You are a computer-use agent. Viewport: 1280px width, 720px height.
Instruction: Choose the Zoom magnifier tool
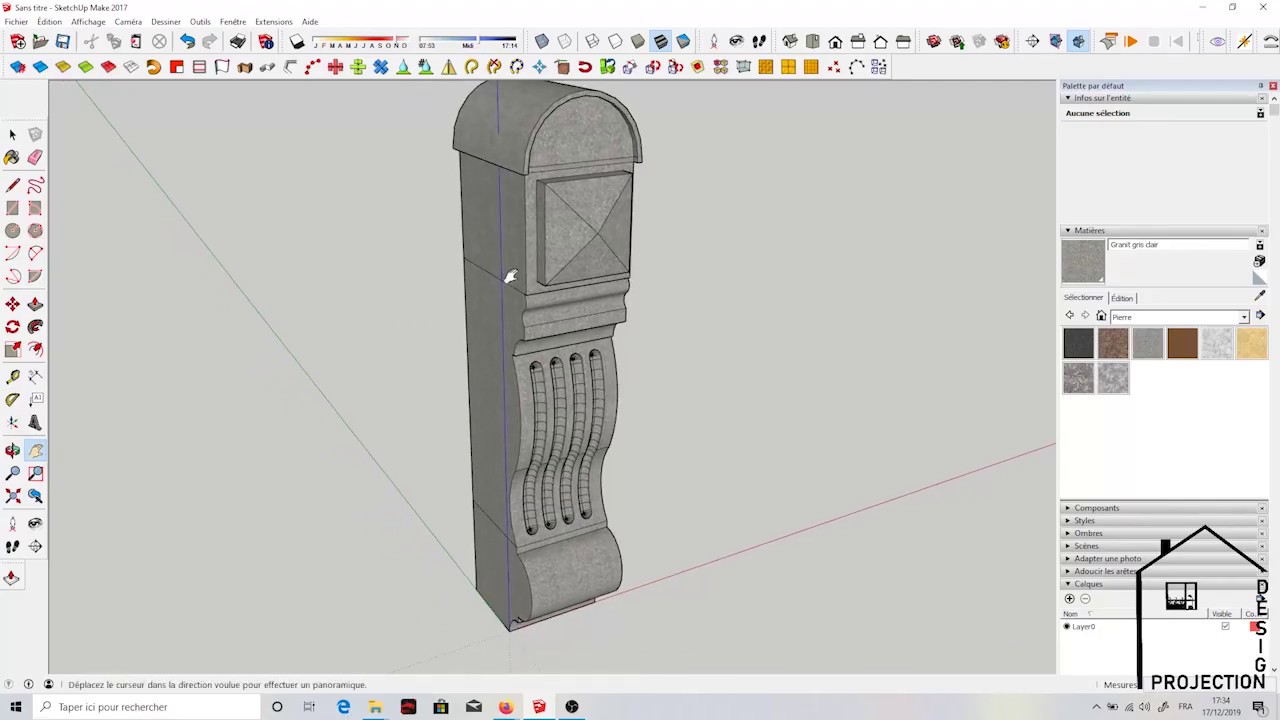(x=12, y=474)
